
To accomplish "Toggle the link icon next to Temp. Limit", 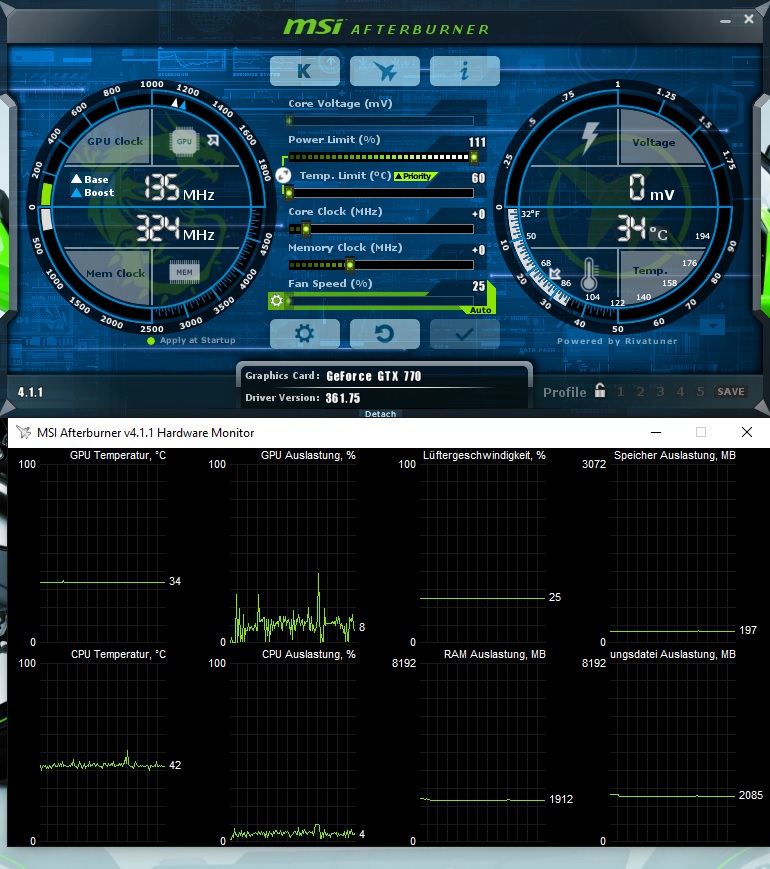I will (x=283, y=175).
